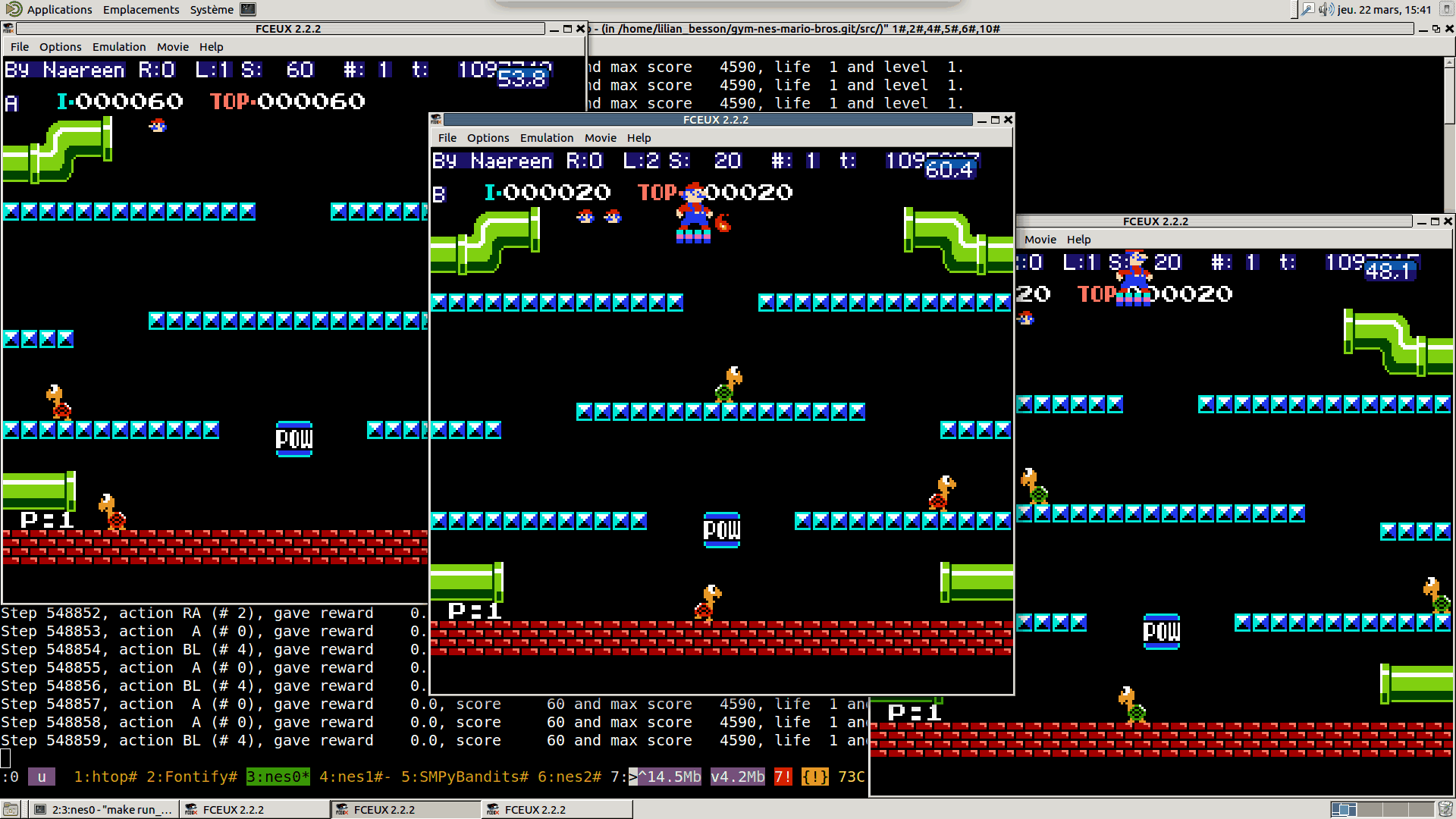
Task: Click the date and time clock
Action: click(x=1384, y=9)
